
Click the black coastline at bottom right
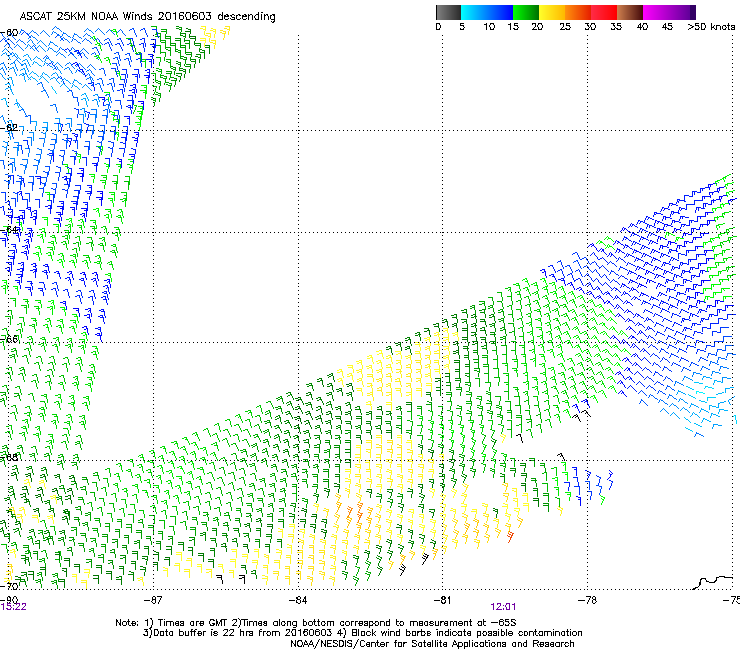pos(714,582)
